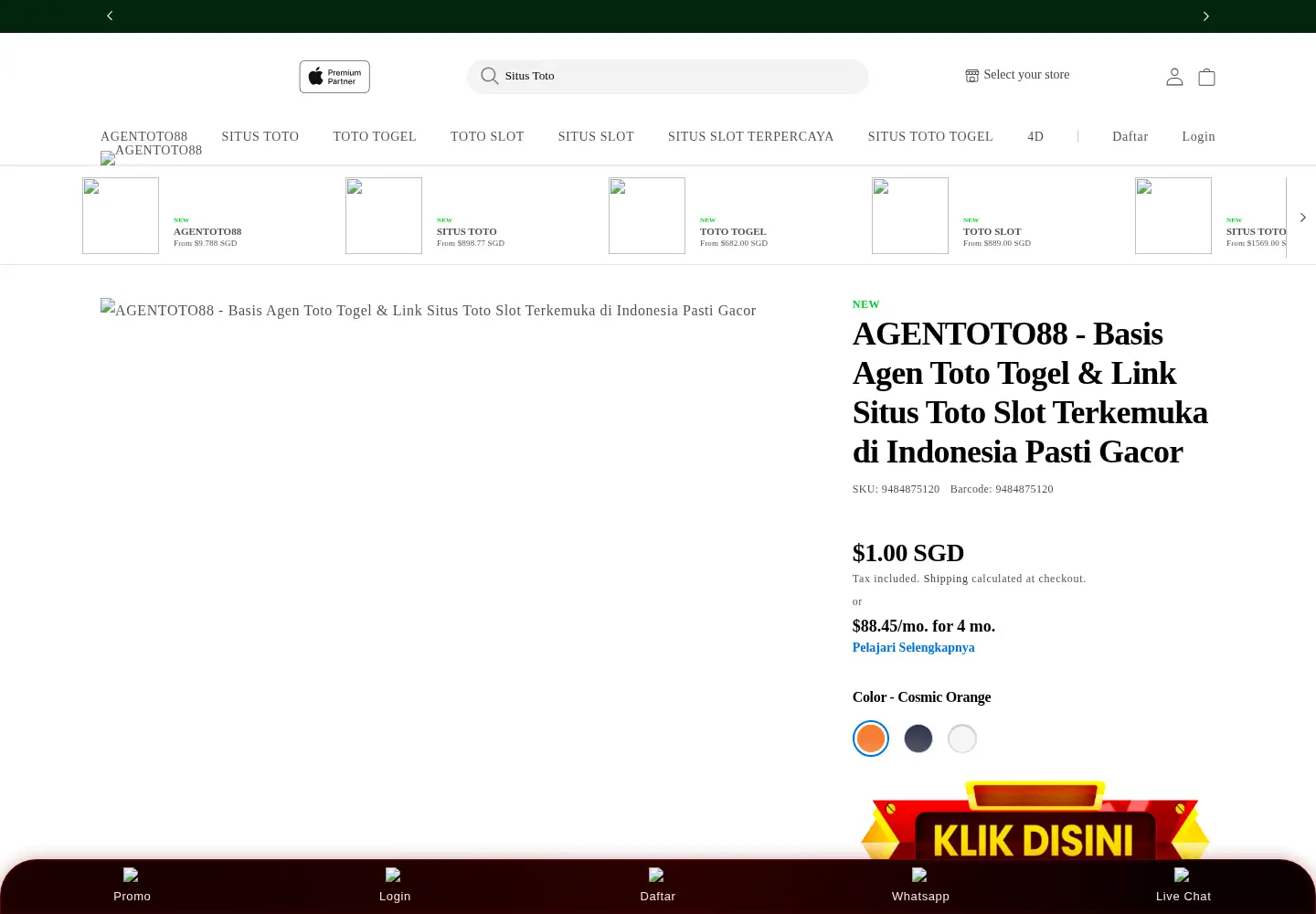
Task: Open the TOTO TOGEL carousel product thumbnail
Action: coord(647,216)
